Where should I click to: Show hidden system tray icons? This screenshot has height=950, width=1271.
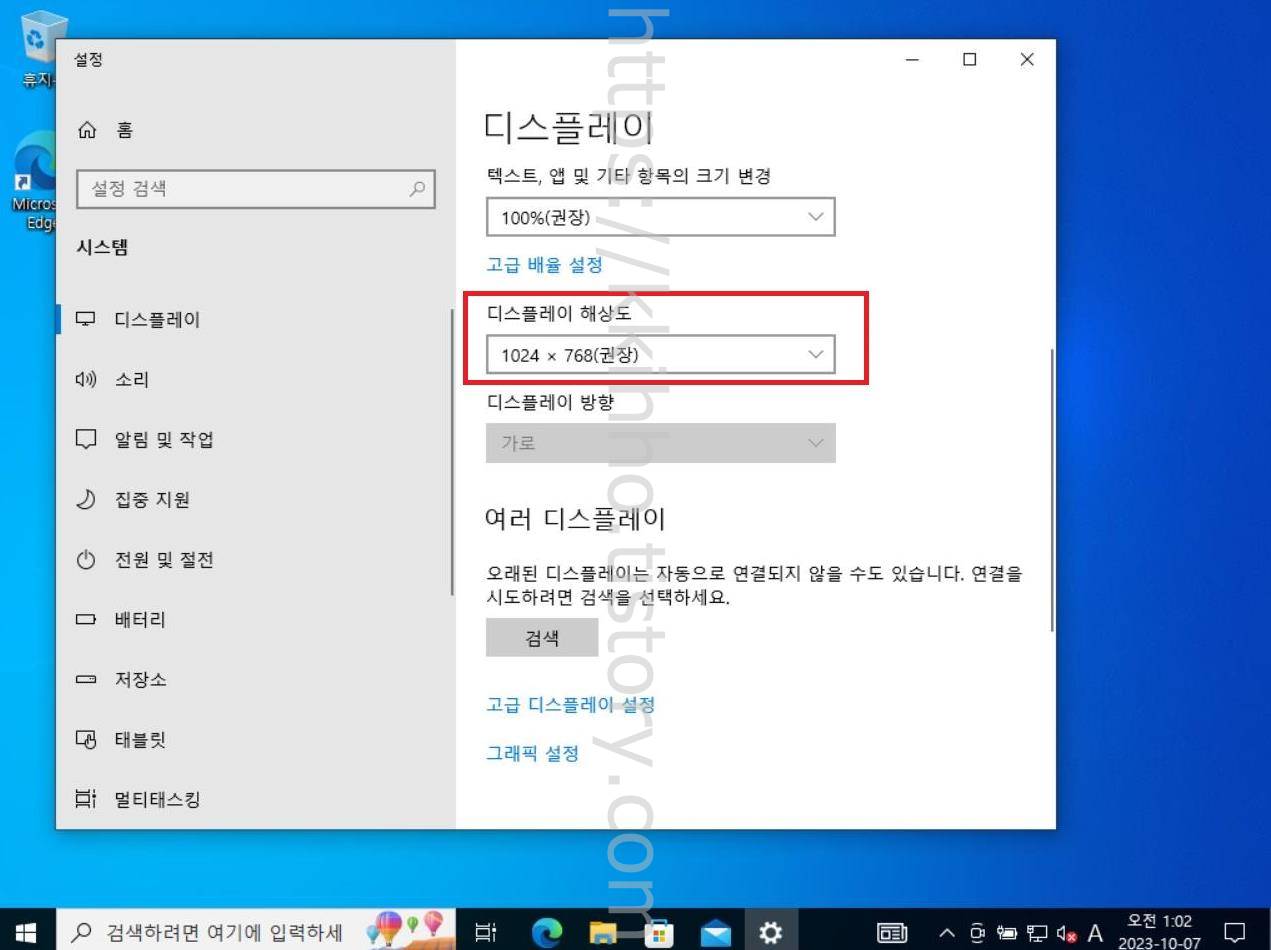pos(946,933)
